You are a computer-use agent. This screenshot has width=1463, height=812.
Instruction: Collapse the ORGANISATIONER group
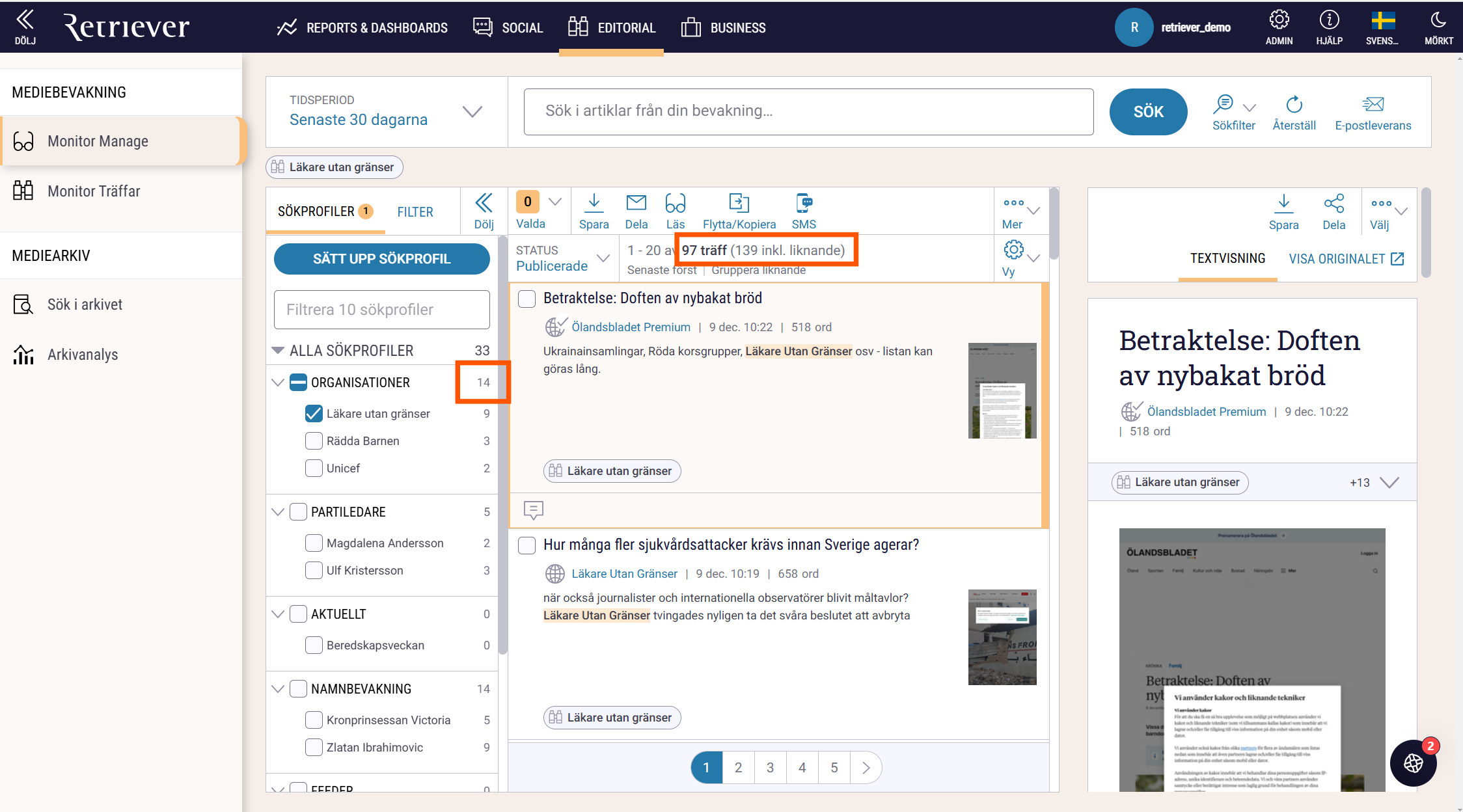[278, 382]
